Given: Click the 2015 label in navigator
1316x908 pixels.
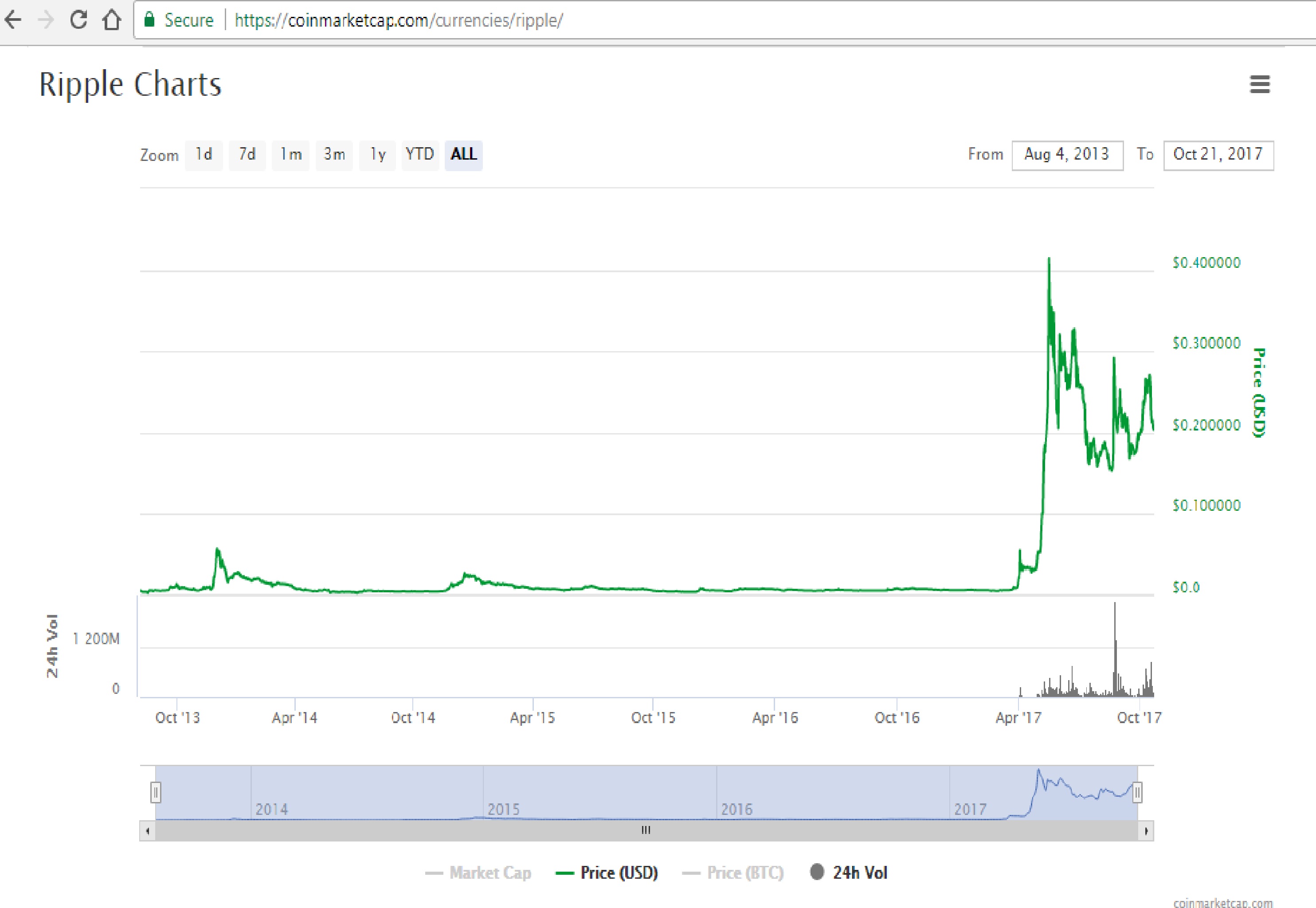Looking at the screenshot, I should (x=504, y=809).
